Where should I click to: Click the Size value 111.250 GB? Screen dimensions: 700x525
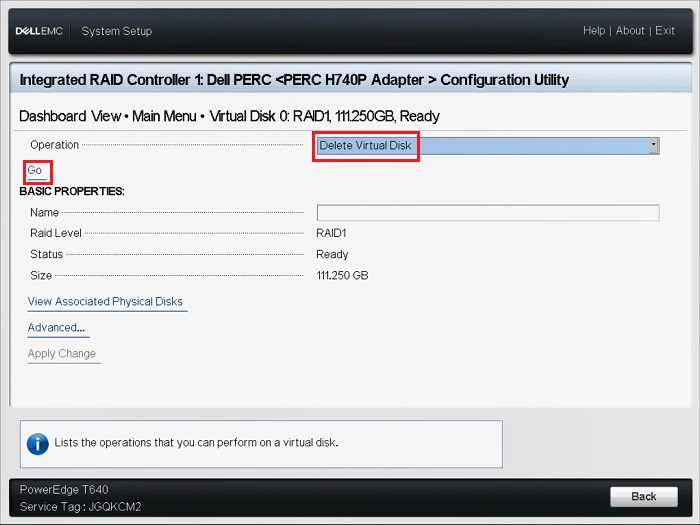pyautogui.click(x=342, y=275)
